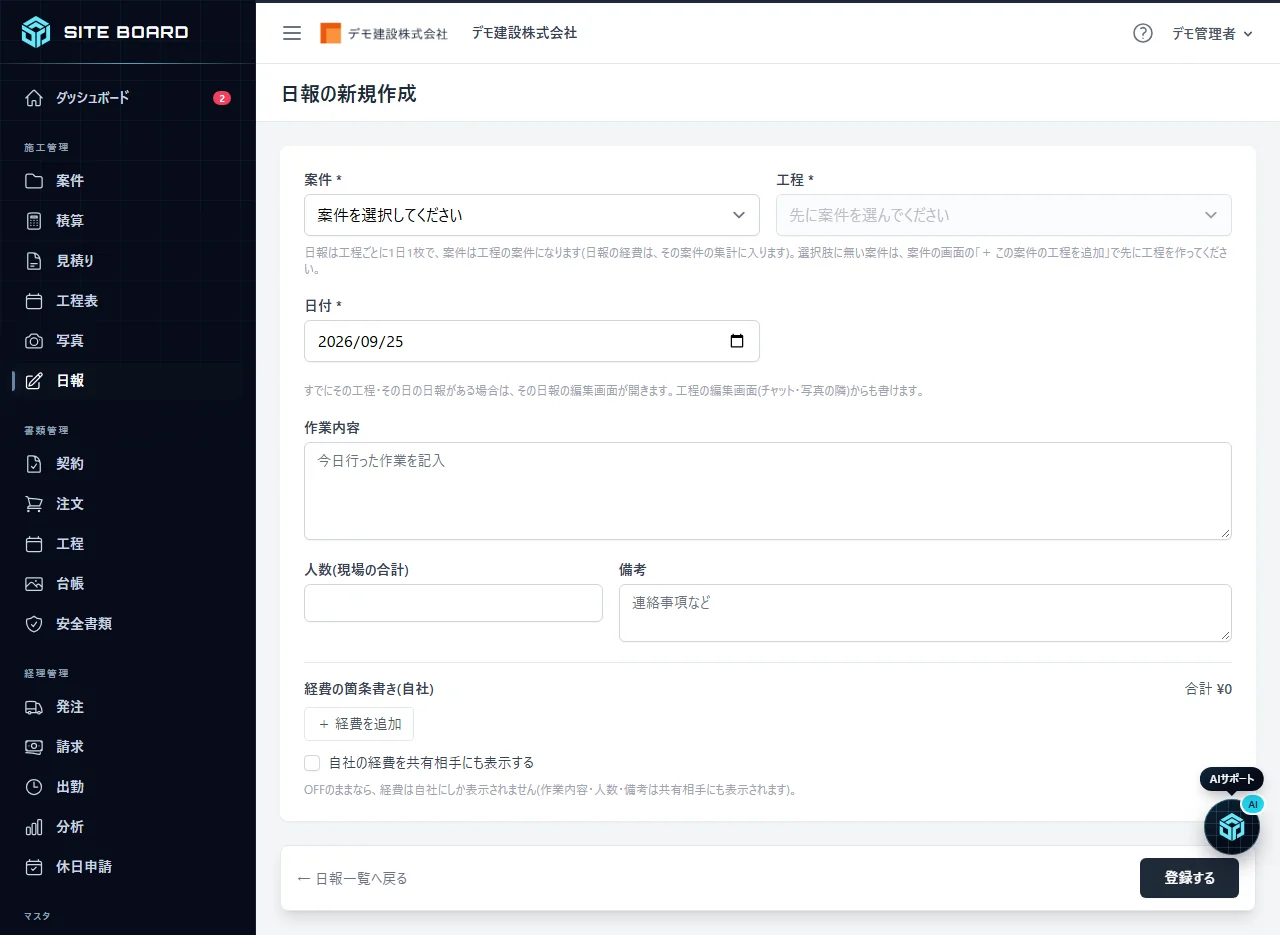This screenshot has width=1280, height=935.
Task: Click the 工程表 calendar icon
Action: (34, 301)
